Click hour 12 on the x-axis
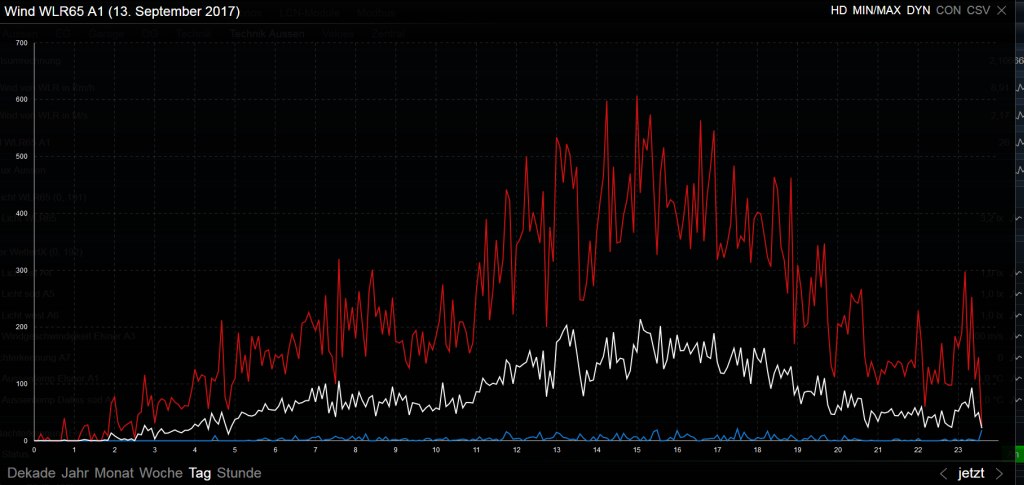 516,449
